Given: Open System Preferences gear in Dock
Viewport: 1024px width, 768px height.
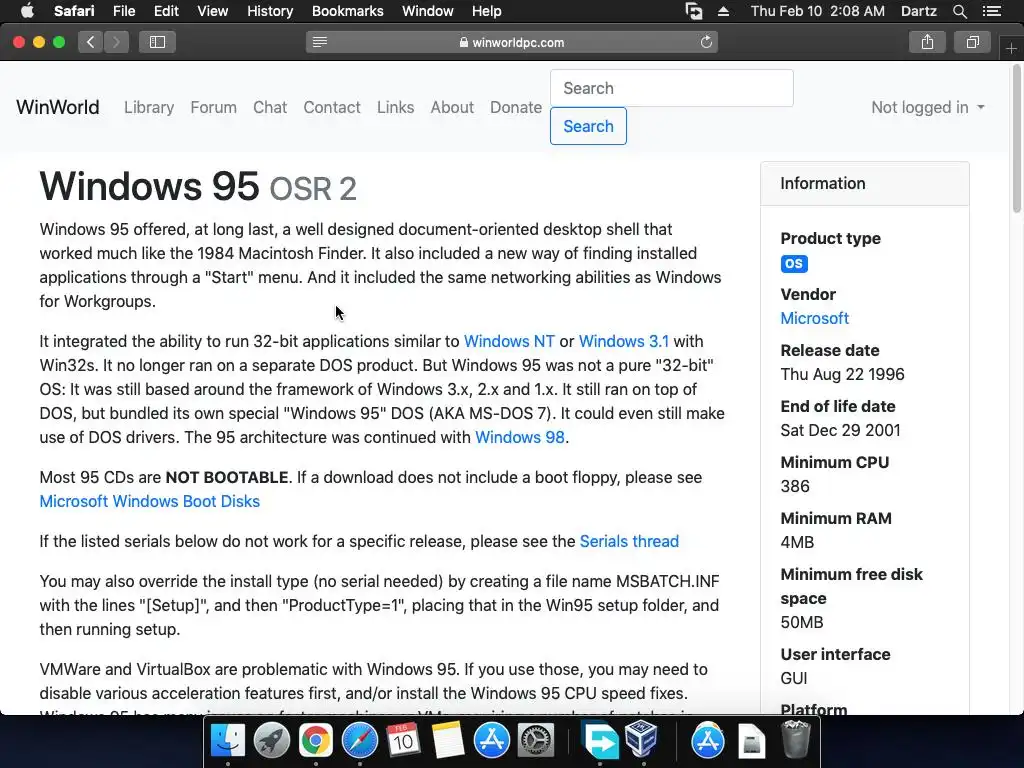Looking at the screenshot, I should (536, 741).
